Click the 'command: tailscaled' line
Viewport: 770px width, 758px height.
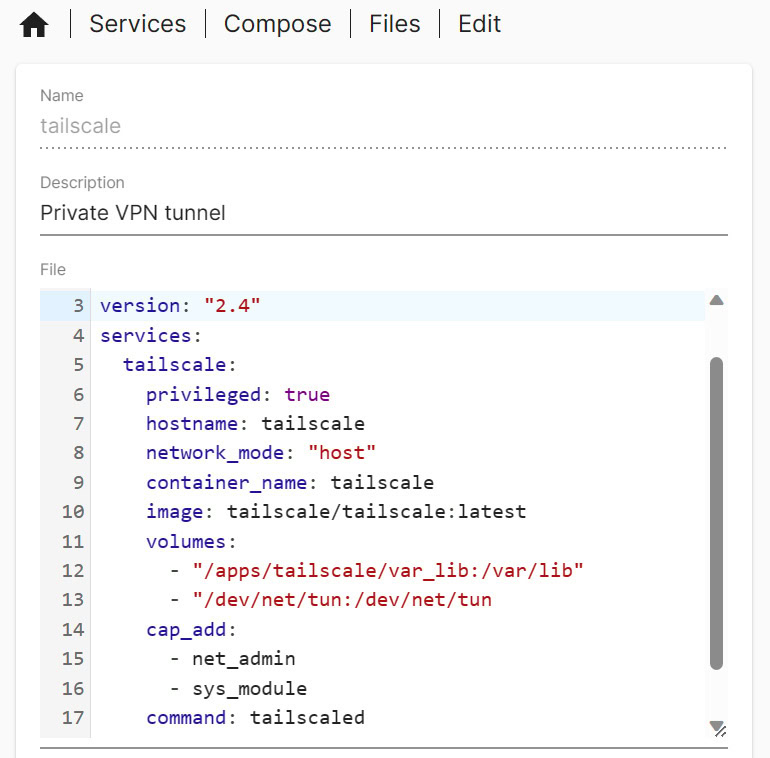255,717
